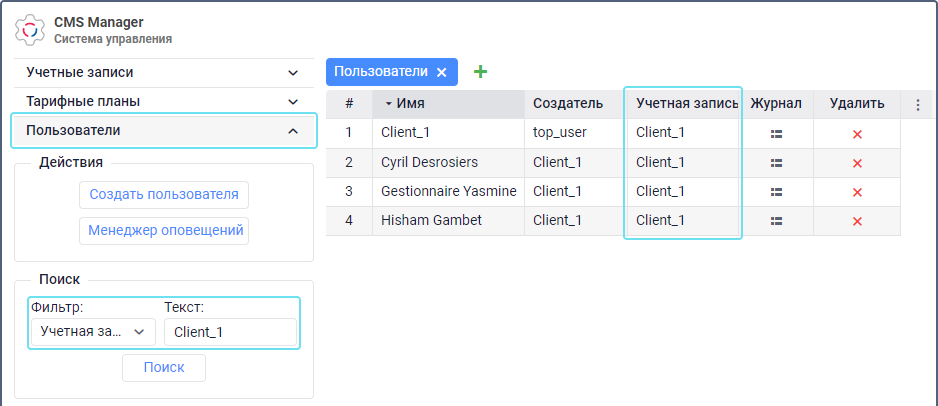
Task: Click the CMS Manager logo
Action: click(30, 30)
